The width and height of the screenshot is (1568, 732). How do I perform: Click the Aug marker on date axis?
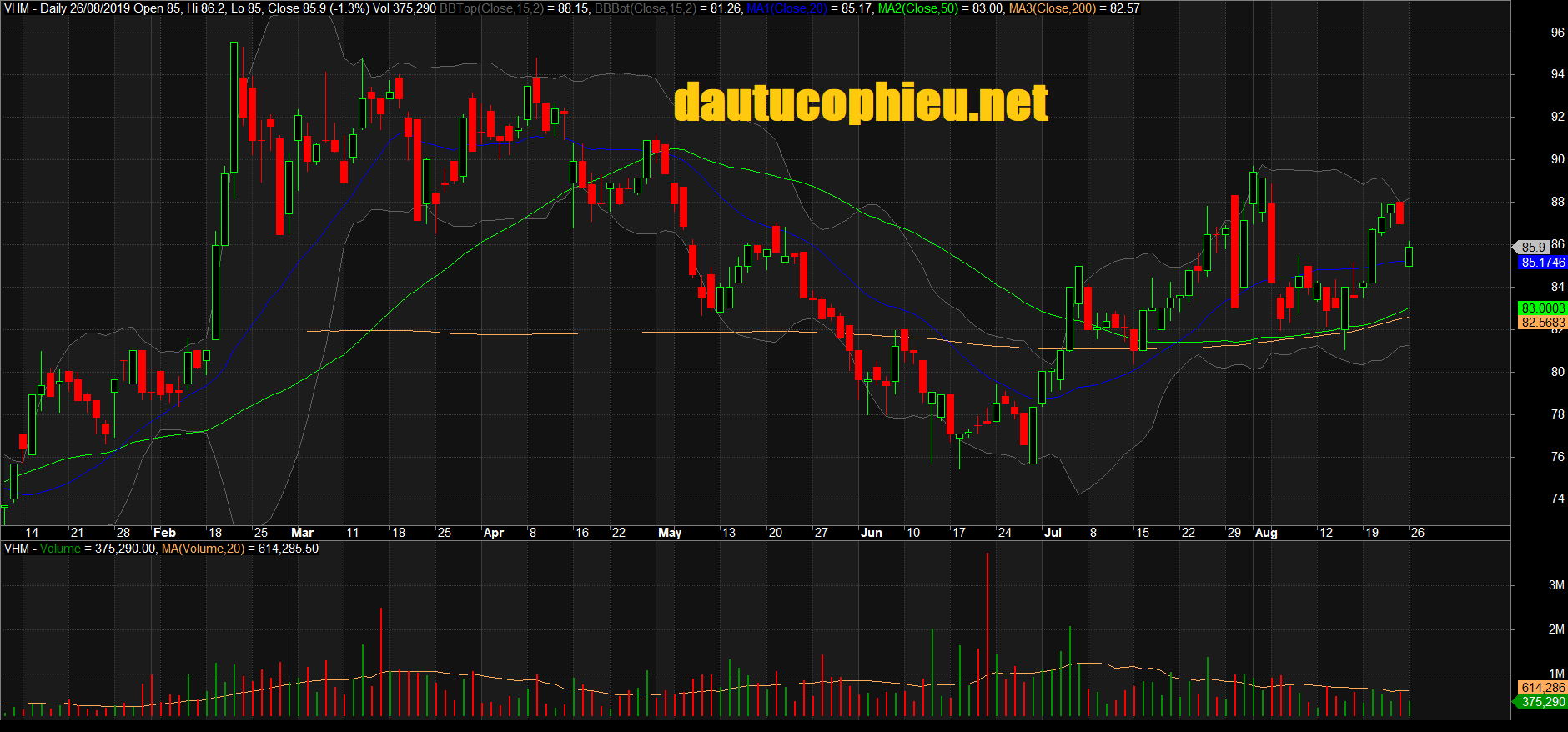tap(1266, 533)
